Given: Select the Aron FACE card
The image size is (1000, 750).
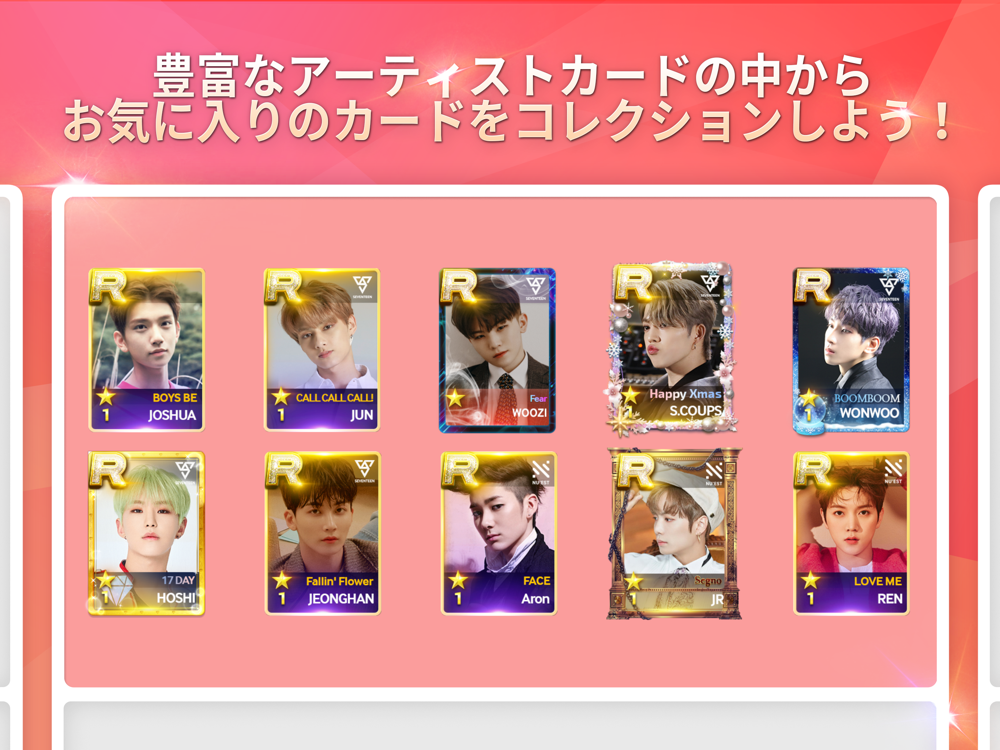Looking at the screenshot, I should tap(499, 534).
